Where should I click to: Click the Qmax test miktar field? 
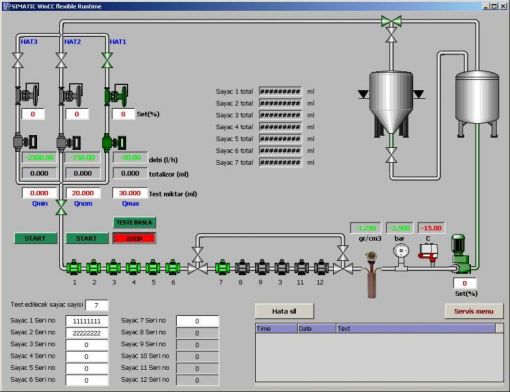point(130,193)
